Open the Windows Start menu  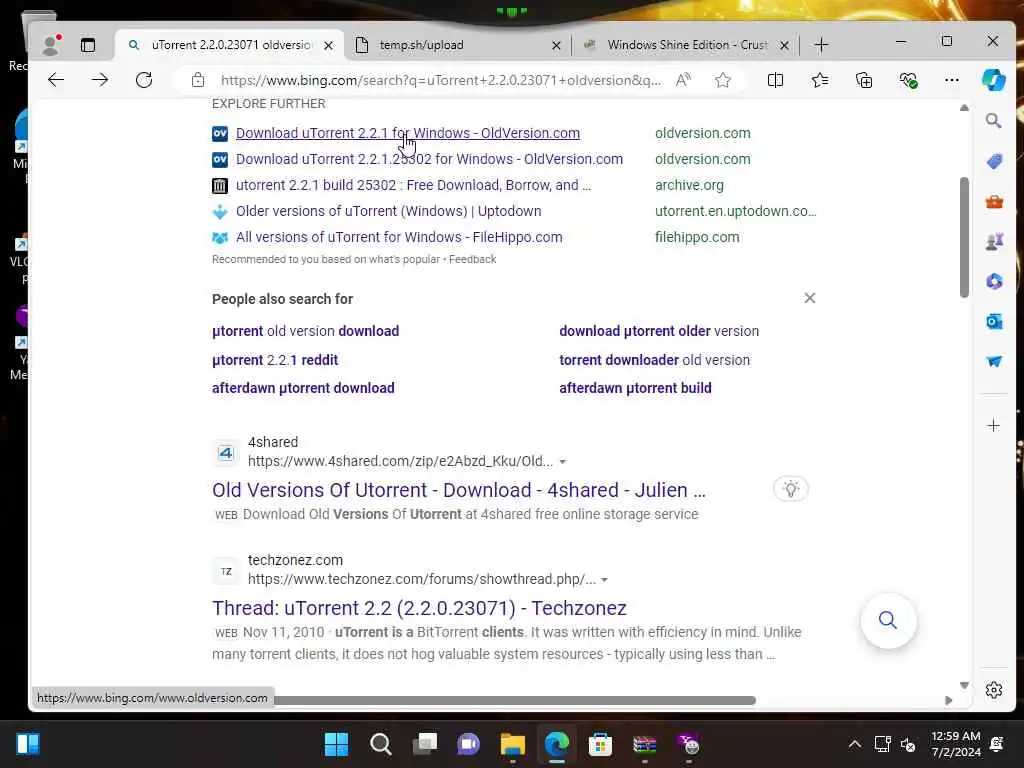tap(336, 744)
